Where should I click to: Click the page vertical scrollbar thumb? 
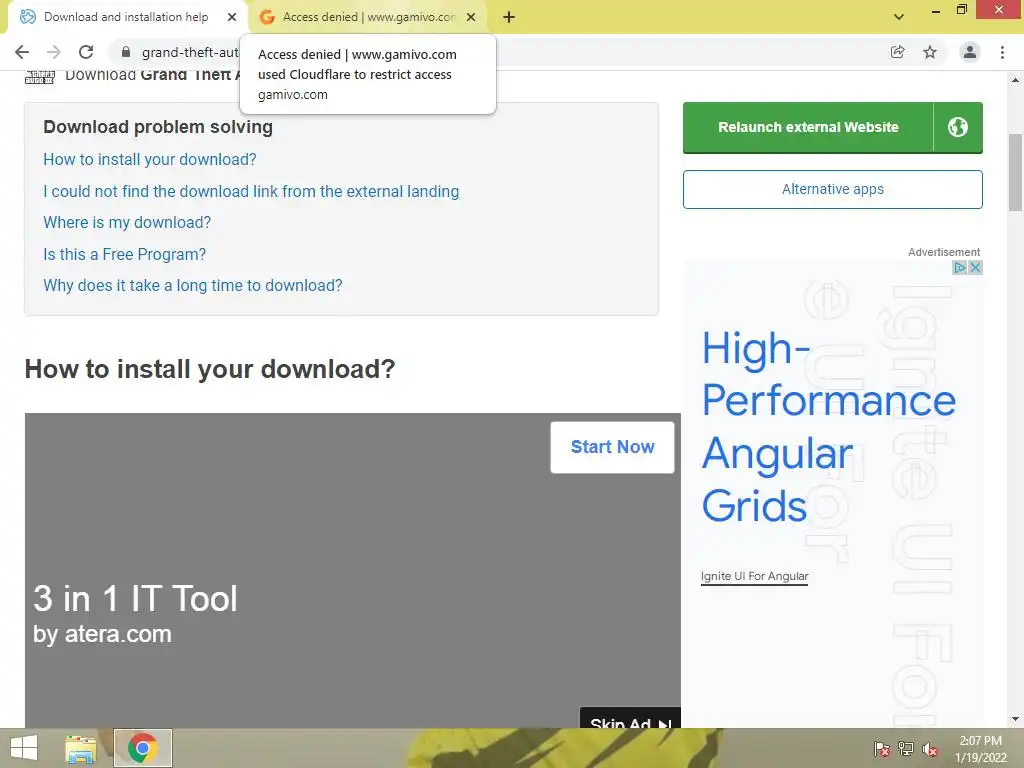1015,173
